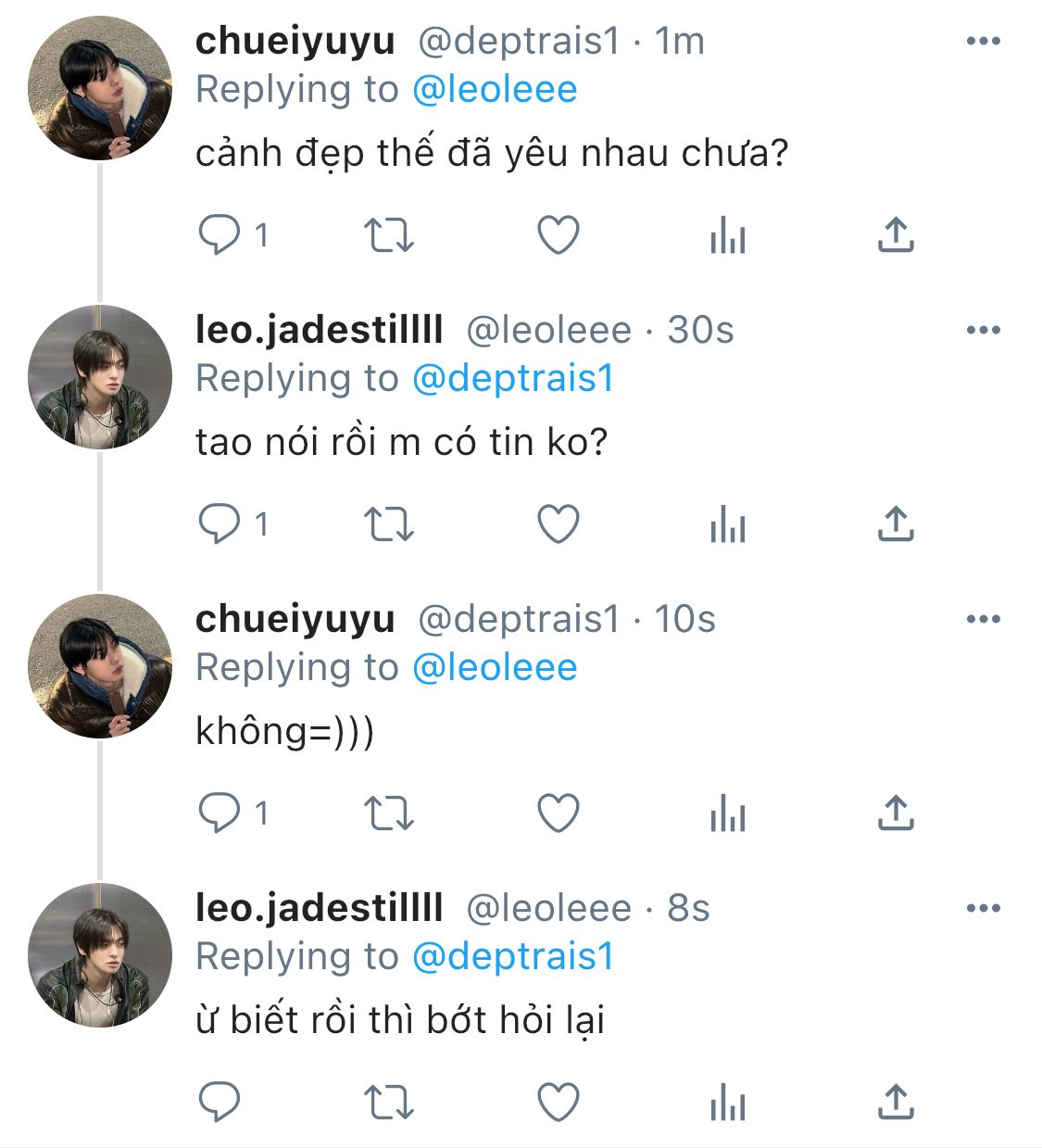1042x1148 pixels.
Task: Open more options for the 30s tweet
Action: (983, 331)
